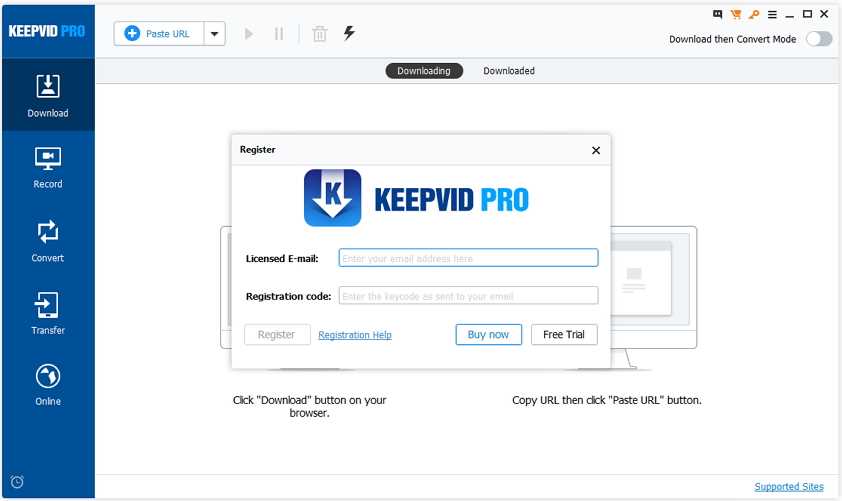Click the Register button in dialog
The height and width of the screenshot is (501, 842).
(x=277, y=335)
